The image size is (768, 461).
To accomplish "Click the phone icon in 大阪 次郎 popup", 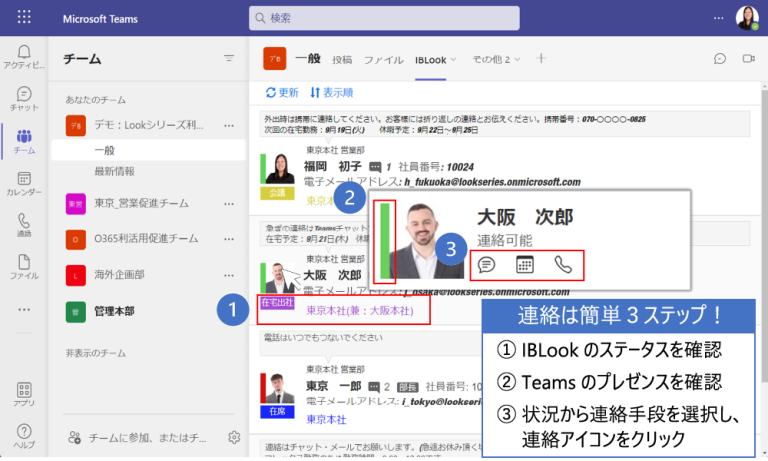I will coord(564,265).
